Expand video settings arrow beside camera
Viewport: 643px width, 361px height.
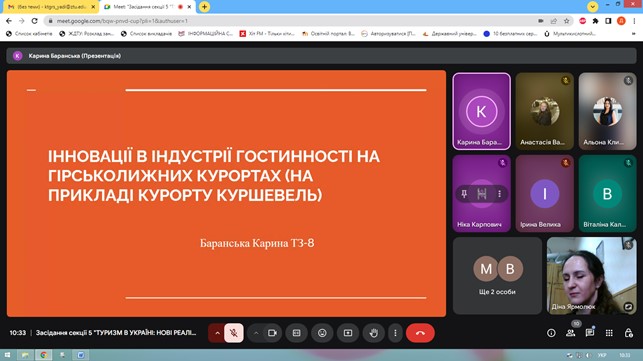(256, 333)
